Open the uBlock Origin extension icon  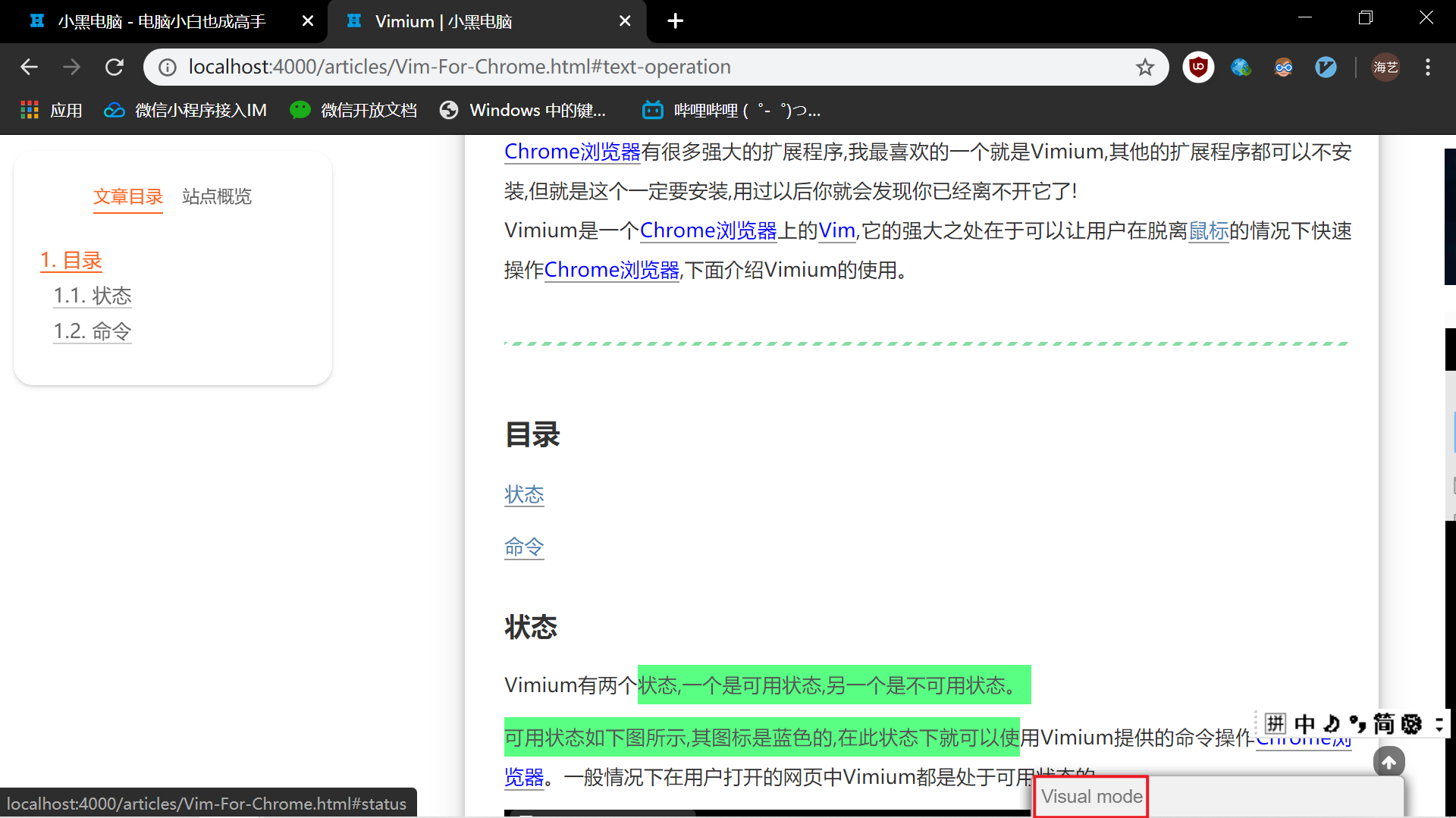point(1198,67)
